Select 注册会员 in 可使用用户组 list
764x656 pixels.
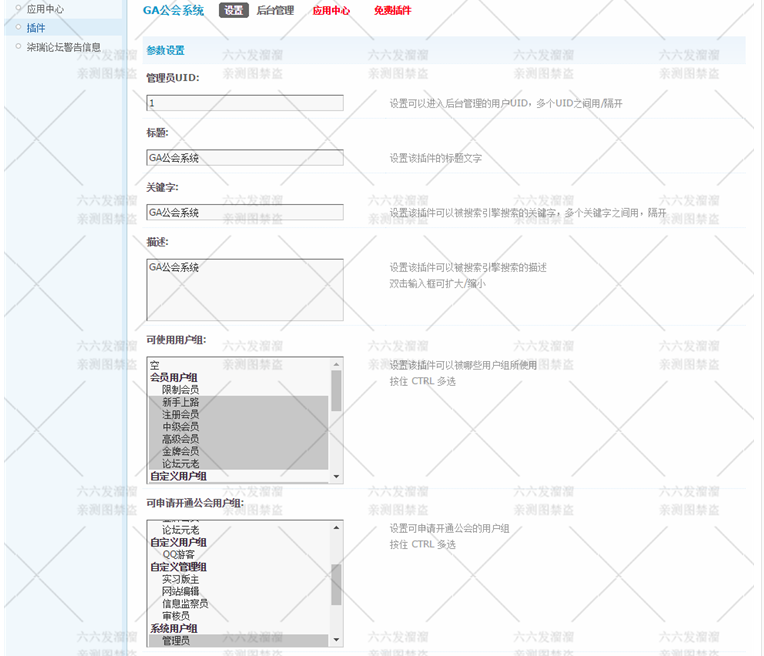click(239, 414)
